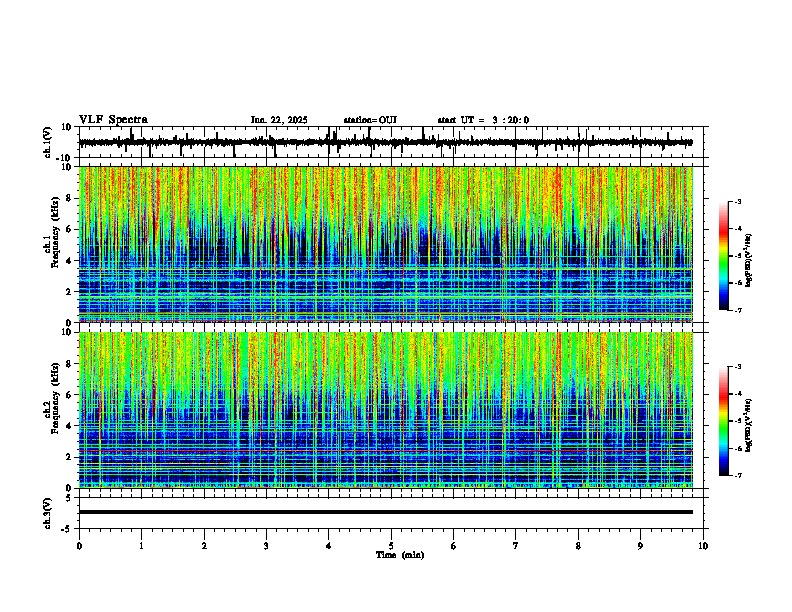Image resolution: width=792 pixels, height=612 pixels.
Task: Click the log(PSD) label beside ch.2 color scale
Action: coord(749,425)
